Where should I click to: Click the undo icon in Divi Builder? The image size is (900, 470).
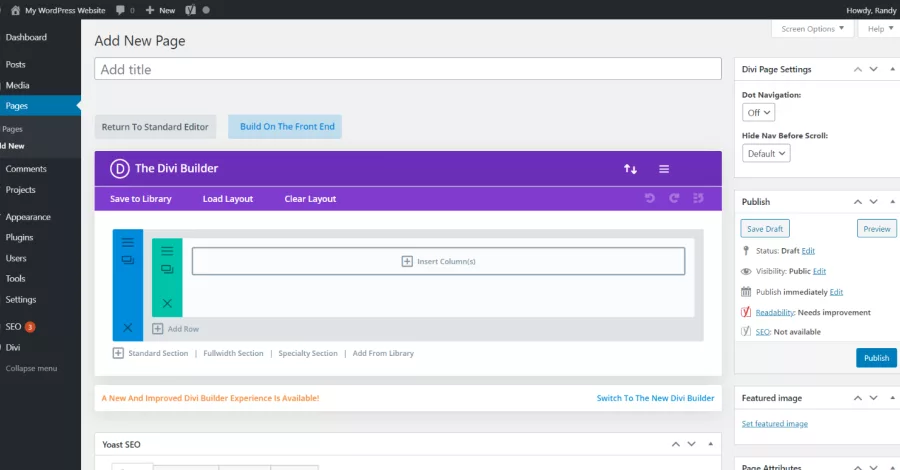coord(650,198)
